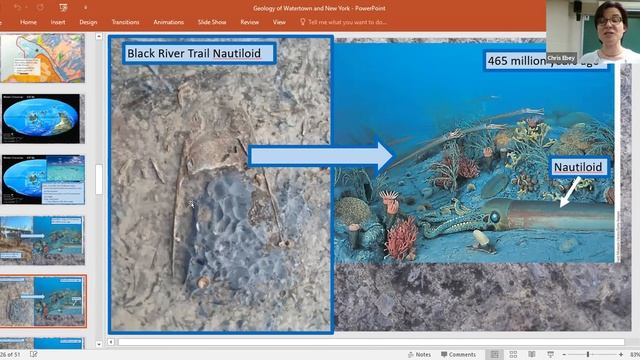The width and height of the screenshot is (640, 360).
Task: Click the zoom slider handle
Action: point(588,354)
